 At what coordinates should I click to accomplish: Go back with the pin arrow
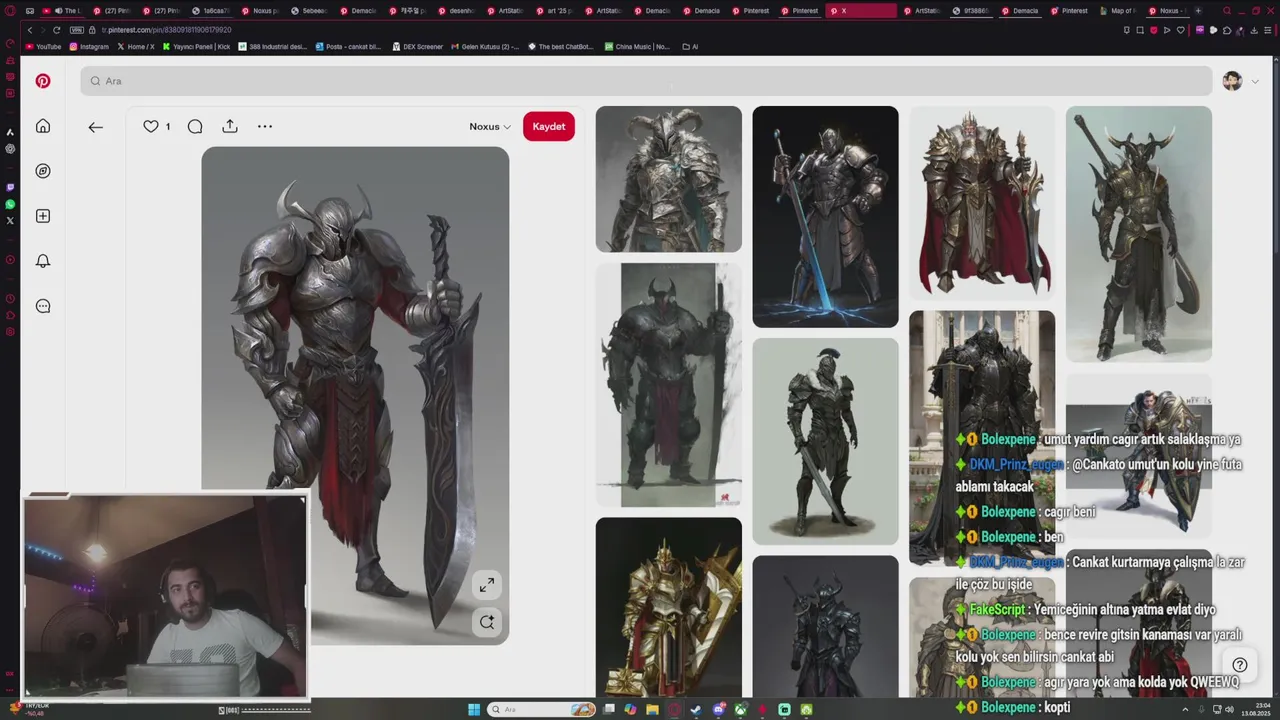pyautogui.click(x=95, y=127)
